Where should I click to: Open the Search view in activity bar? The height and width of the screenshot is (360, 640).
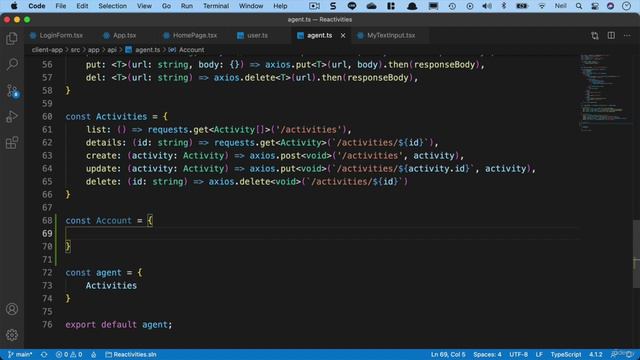point(12,64)
